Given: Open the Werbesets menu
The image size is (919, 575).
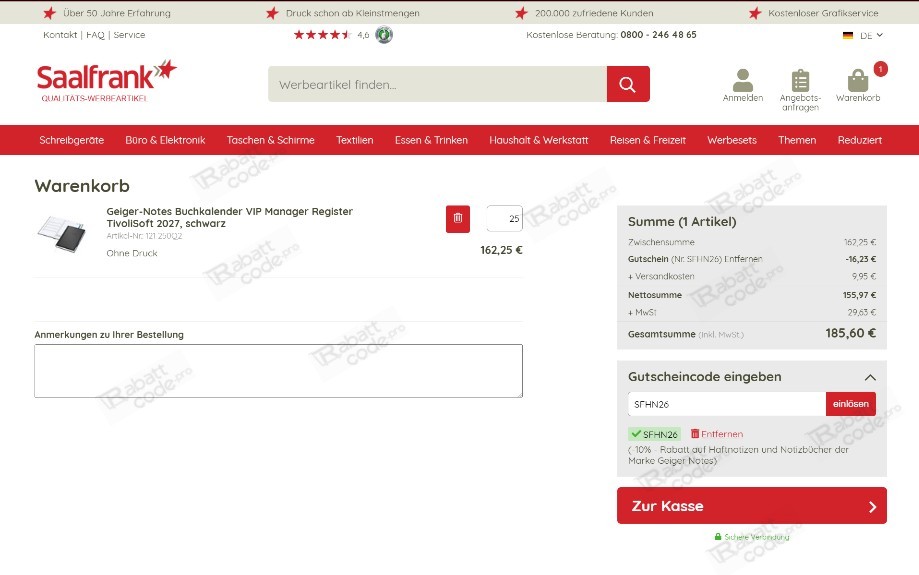Looking at the screenshot, I should pyautogui.click(x=732, y=140).
